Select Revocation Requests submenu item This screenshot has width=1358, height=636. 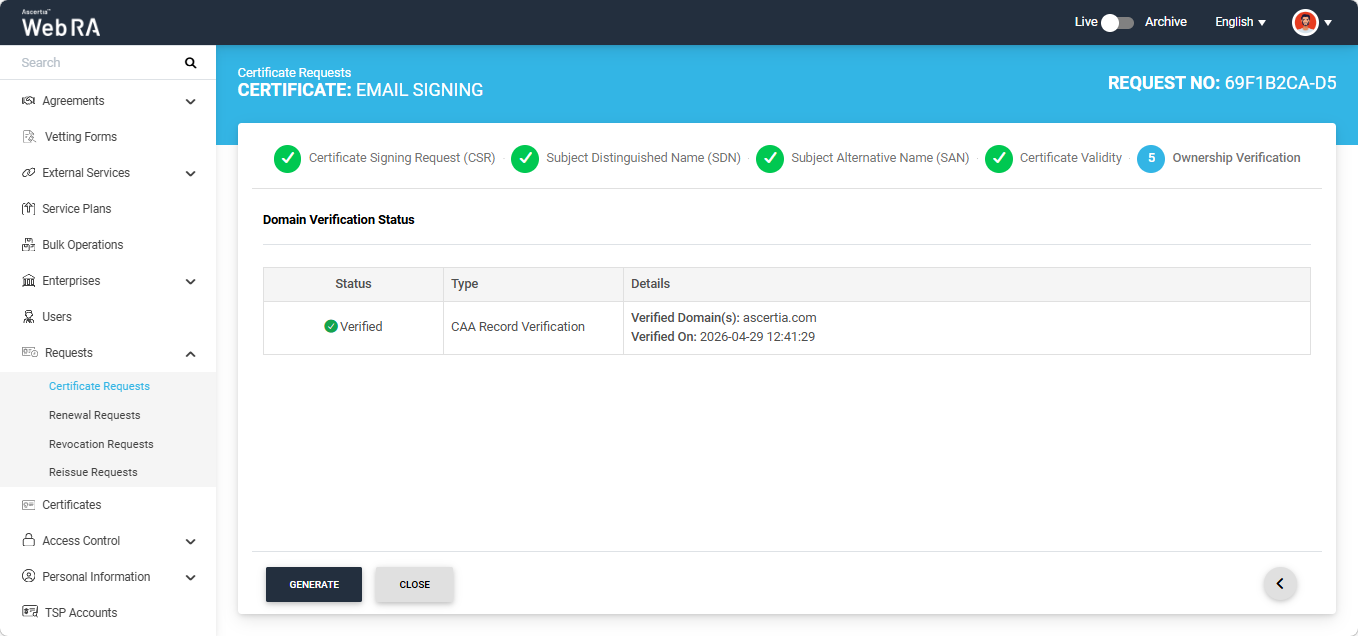101,444
